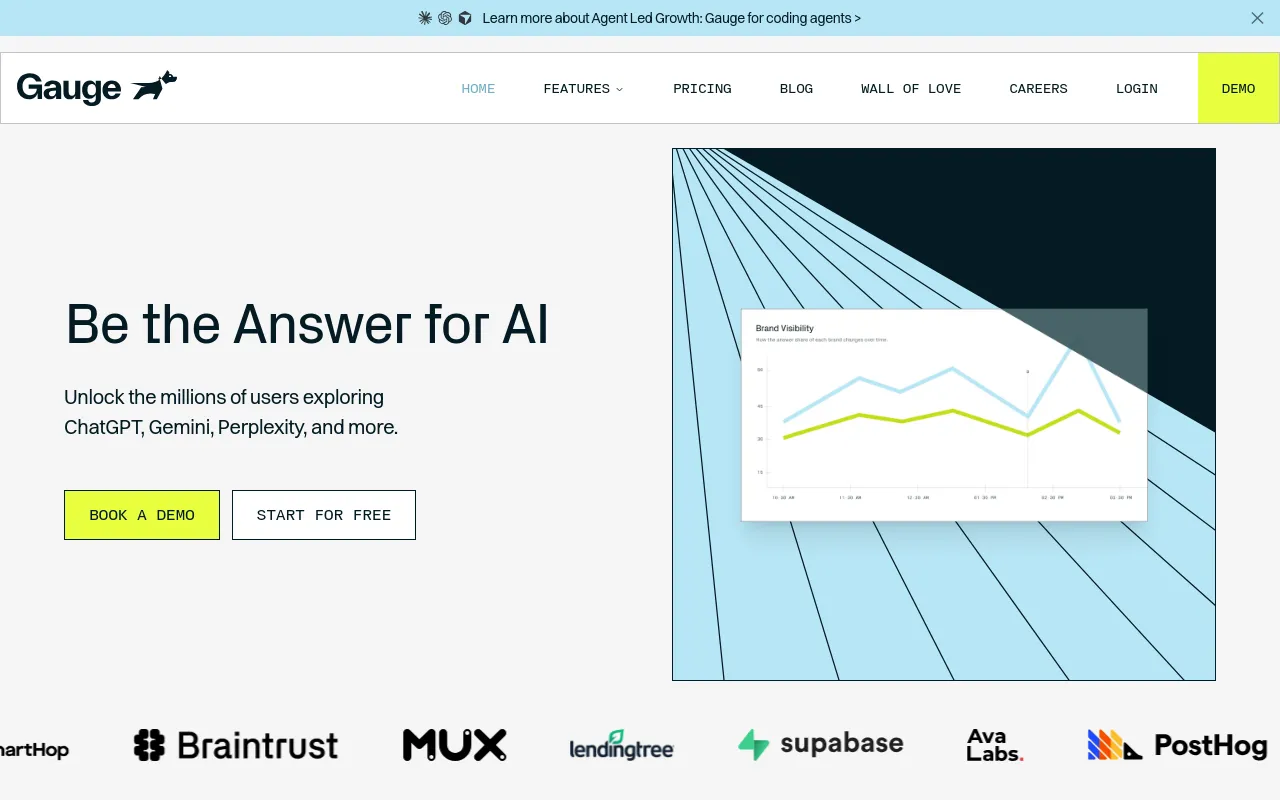The image size is (1280, 800).
Task: Click the Claude starburst icon in banner
Action: coord(425,18)
